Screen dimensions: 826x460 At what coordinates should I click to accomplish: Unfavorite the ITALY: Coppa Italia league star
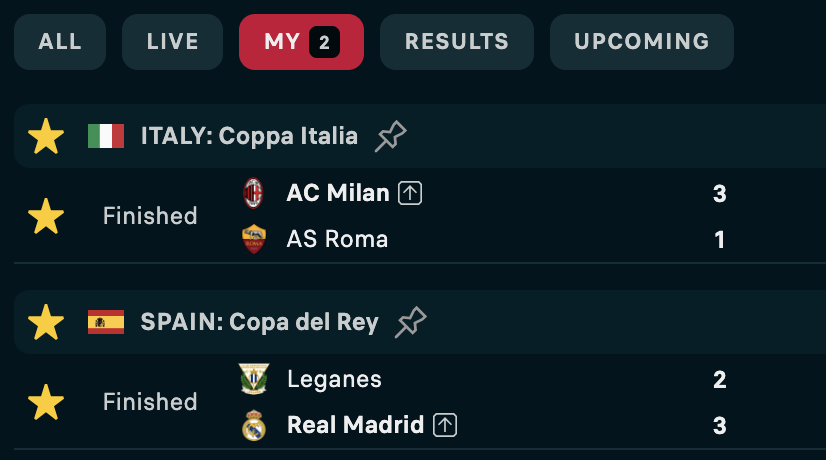[x=46, y=136]
